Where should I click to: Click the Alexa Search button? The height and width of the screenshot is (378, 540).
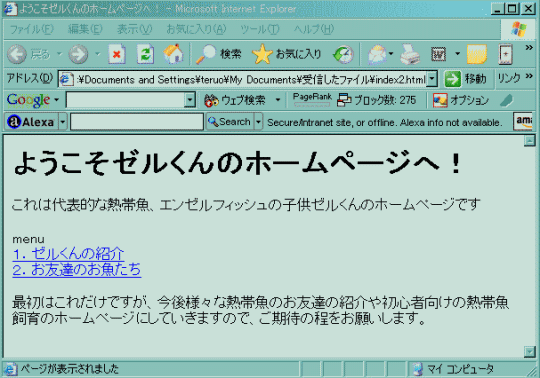tap(229, 122)
